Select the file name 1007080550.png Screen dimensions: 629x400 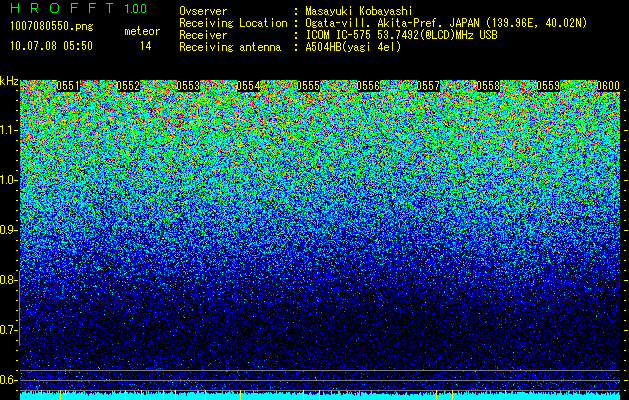point(51,27)
